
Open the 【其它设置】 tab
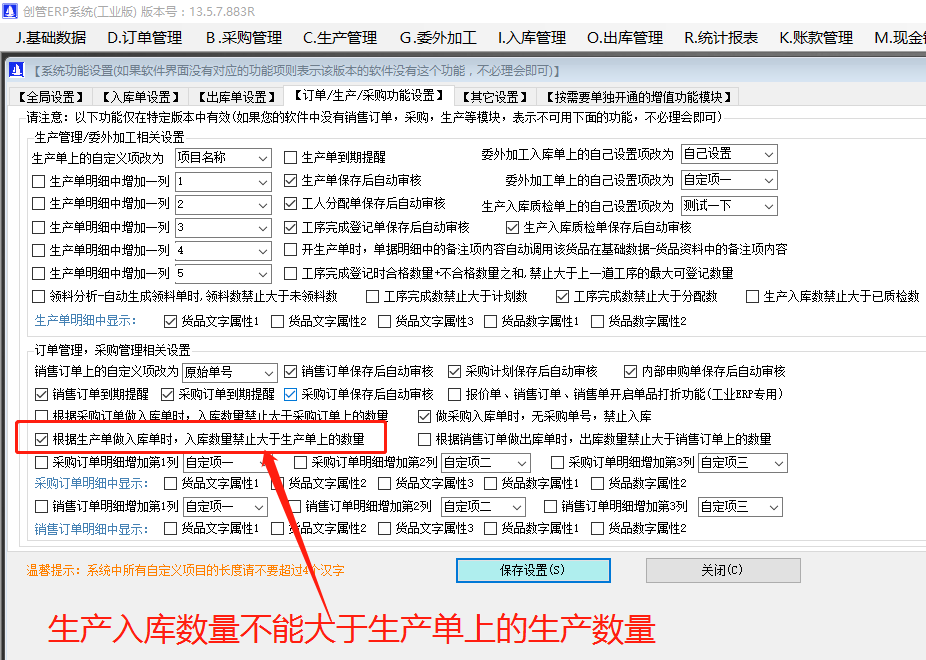point(497,97)
